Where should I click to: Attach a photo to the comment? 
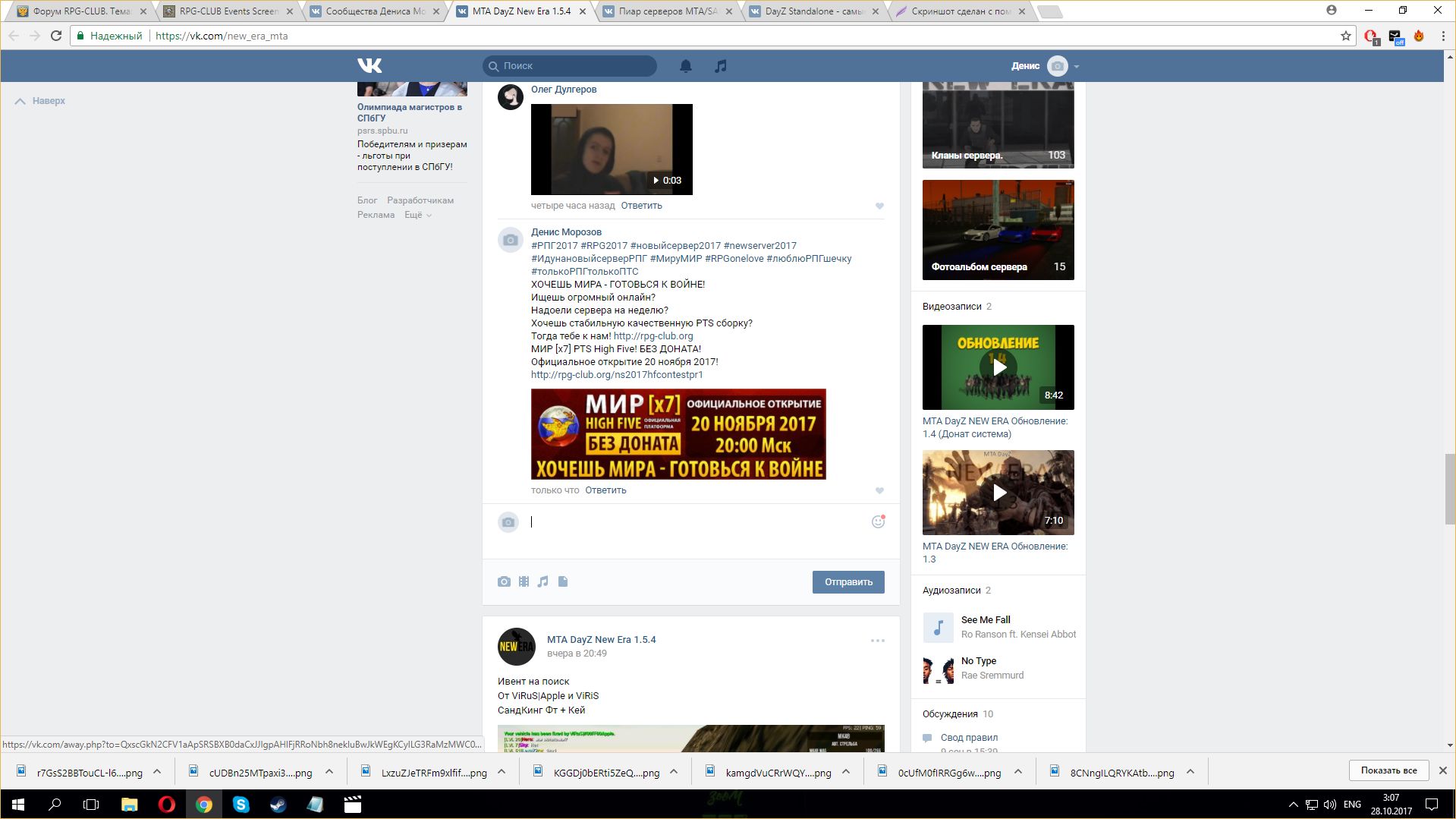click(504, 581)
